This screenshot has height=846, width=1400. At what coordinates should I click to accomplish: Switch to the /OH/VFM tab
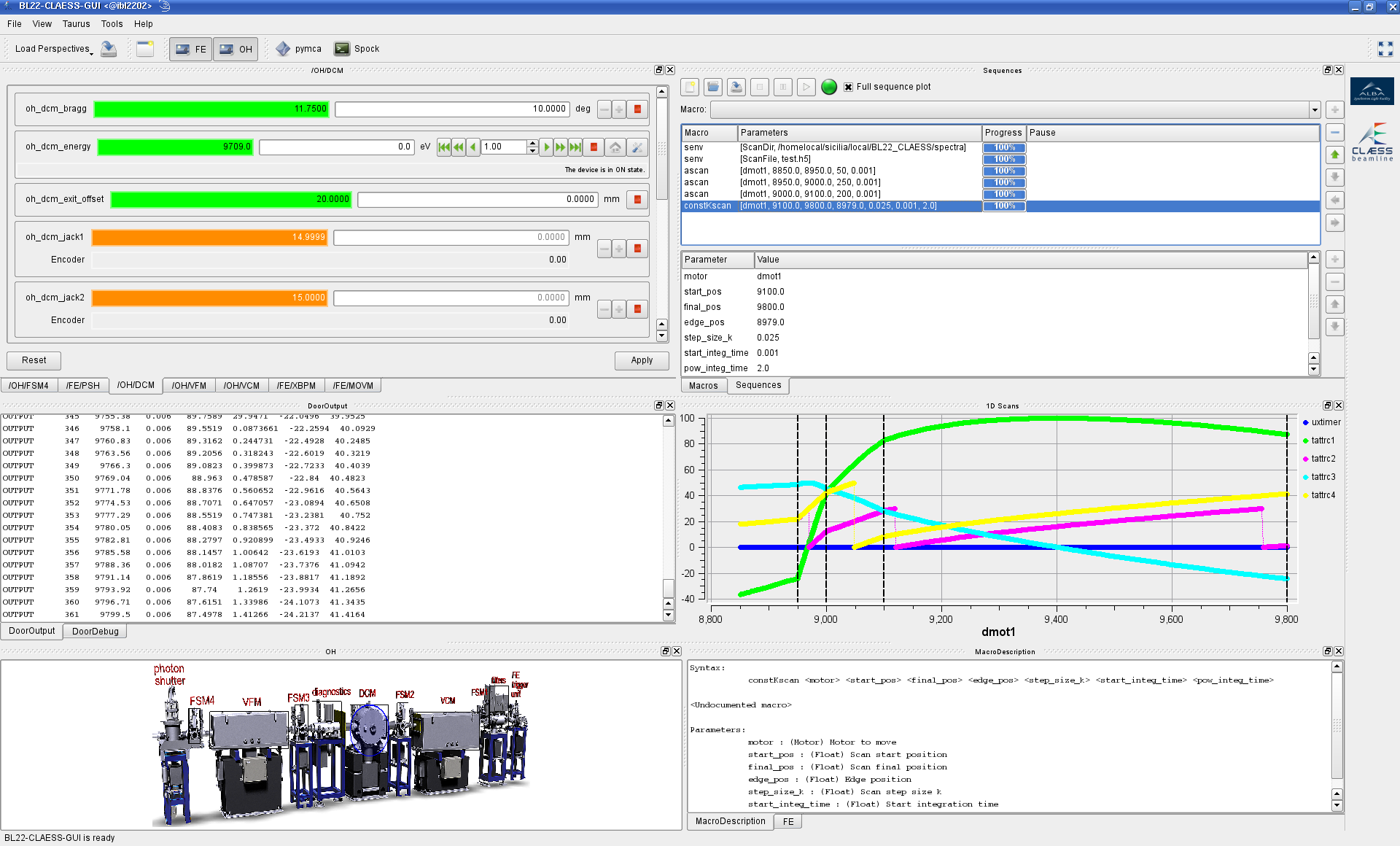(x=189, y=386)
